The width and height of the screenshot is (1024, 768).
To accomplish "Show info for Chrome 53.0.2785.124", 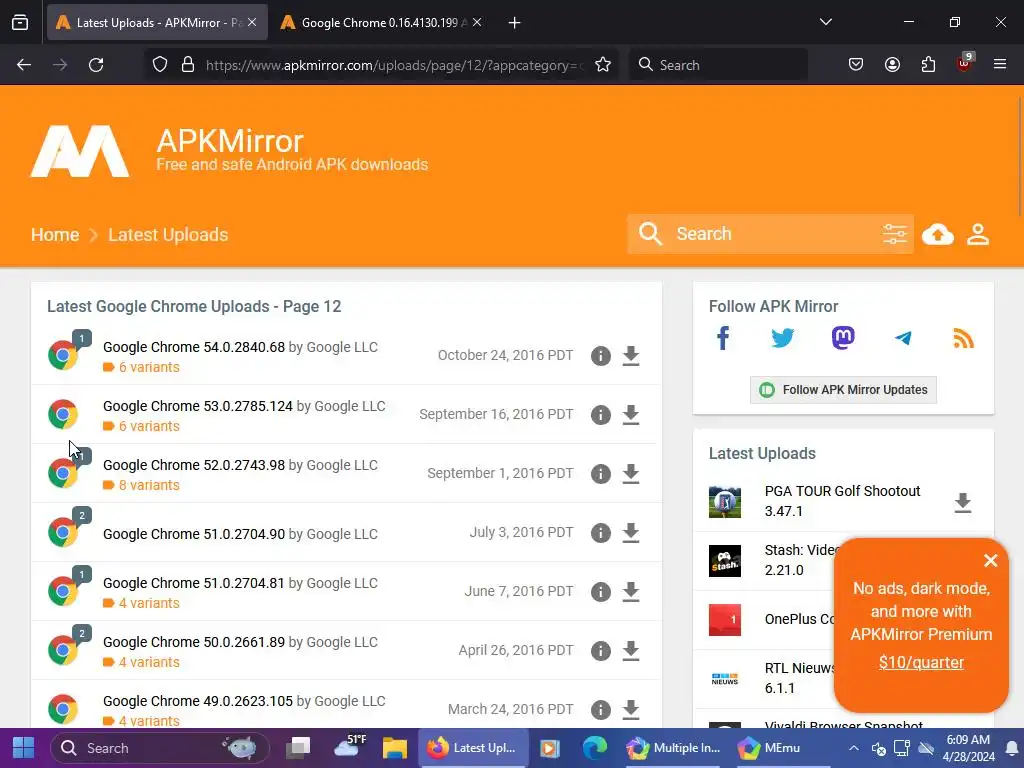I will coord(601,415).
